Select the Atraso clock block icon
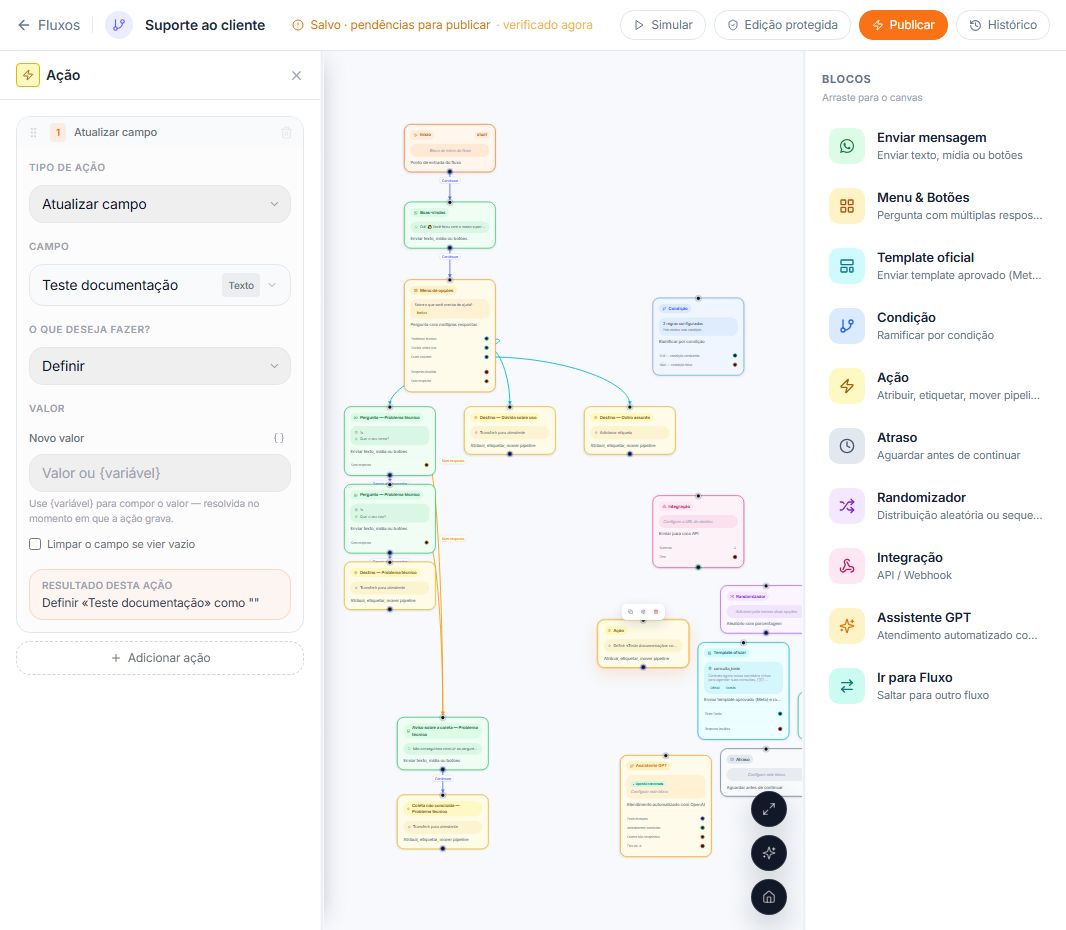 click(847, 446)
